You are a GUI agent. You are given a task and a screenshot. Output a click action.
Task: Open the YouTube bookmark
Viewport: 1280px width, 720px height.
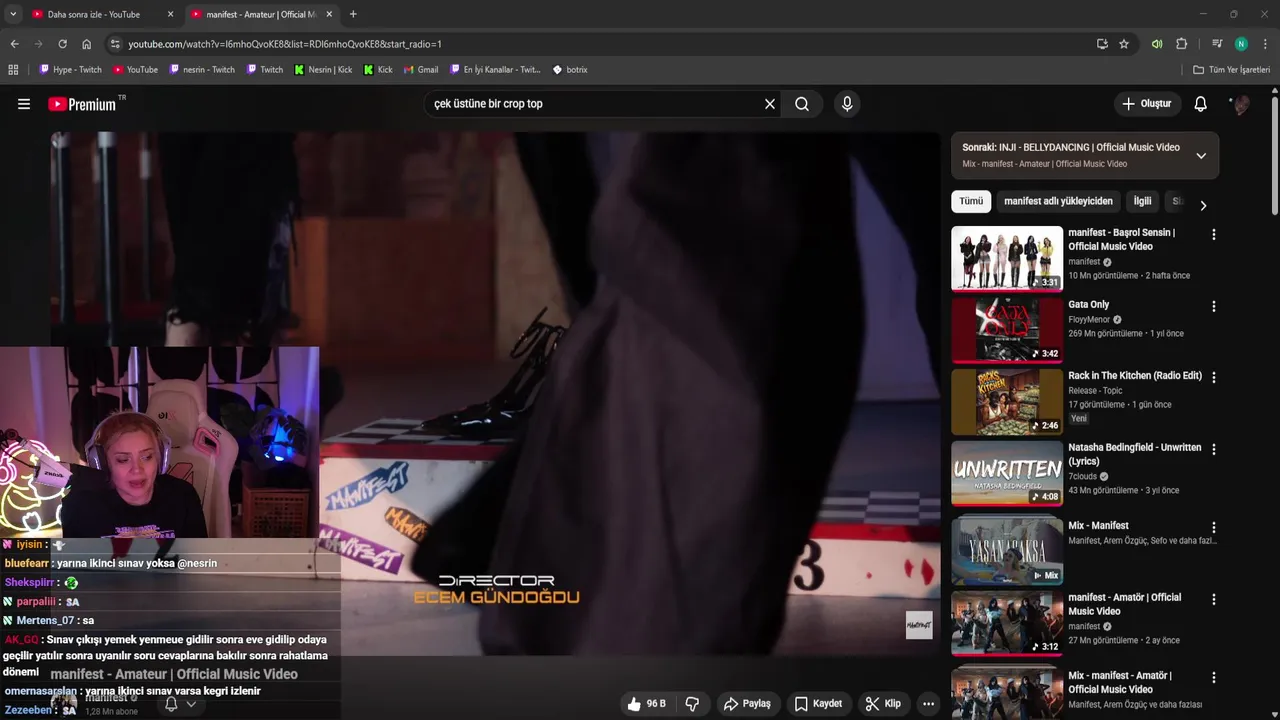click(x=135, y=70)
